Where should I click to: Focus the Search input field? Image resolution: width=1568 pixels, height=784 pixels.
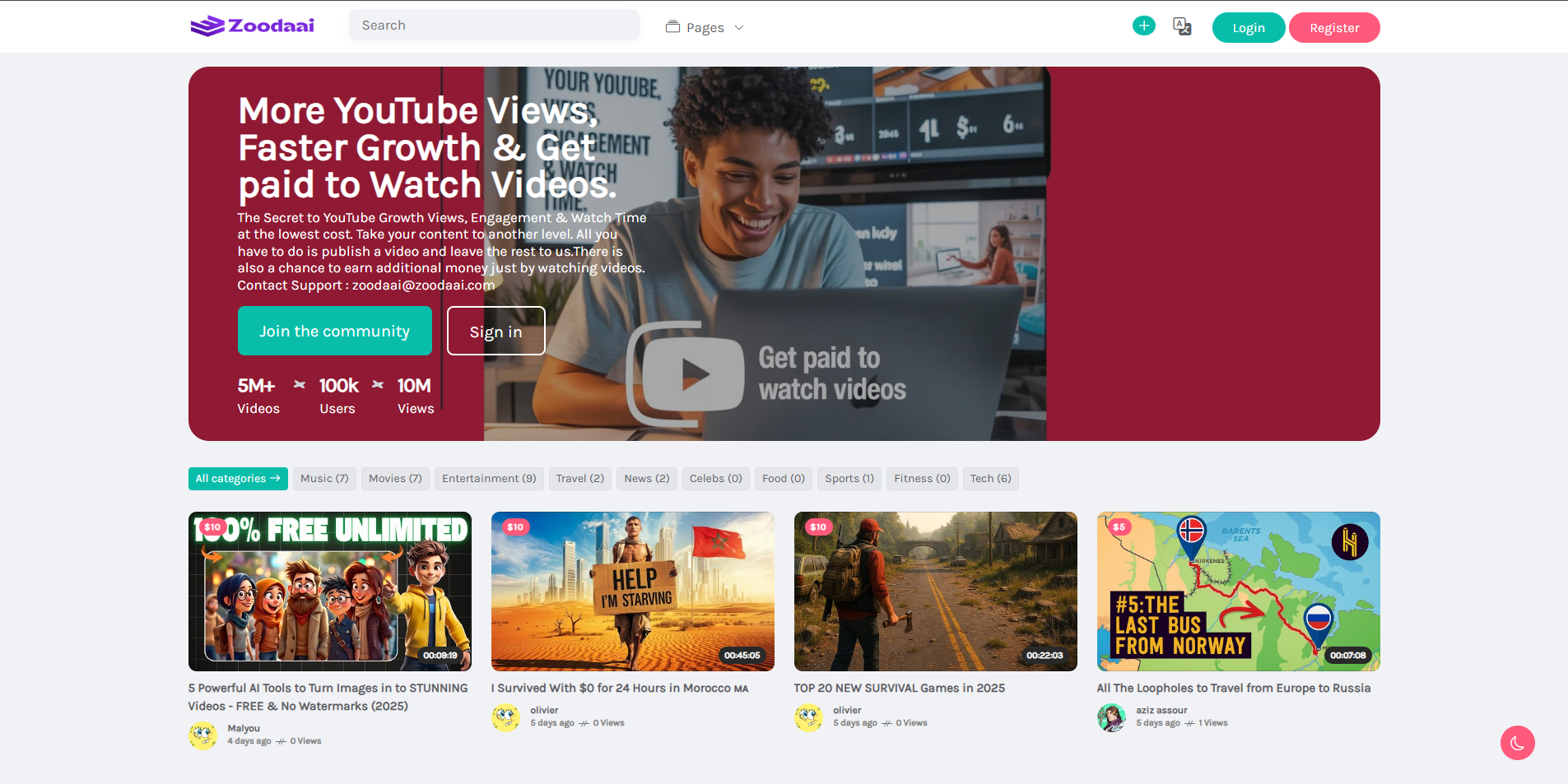pos(494,26)
